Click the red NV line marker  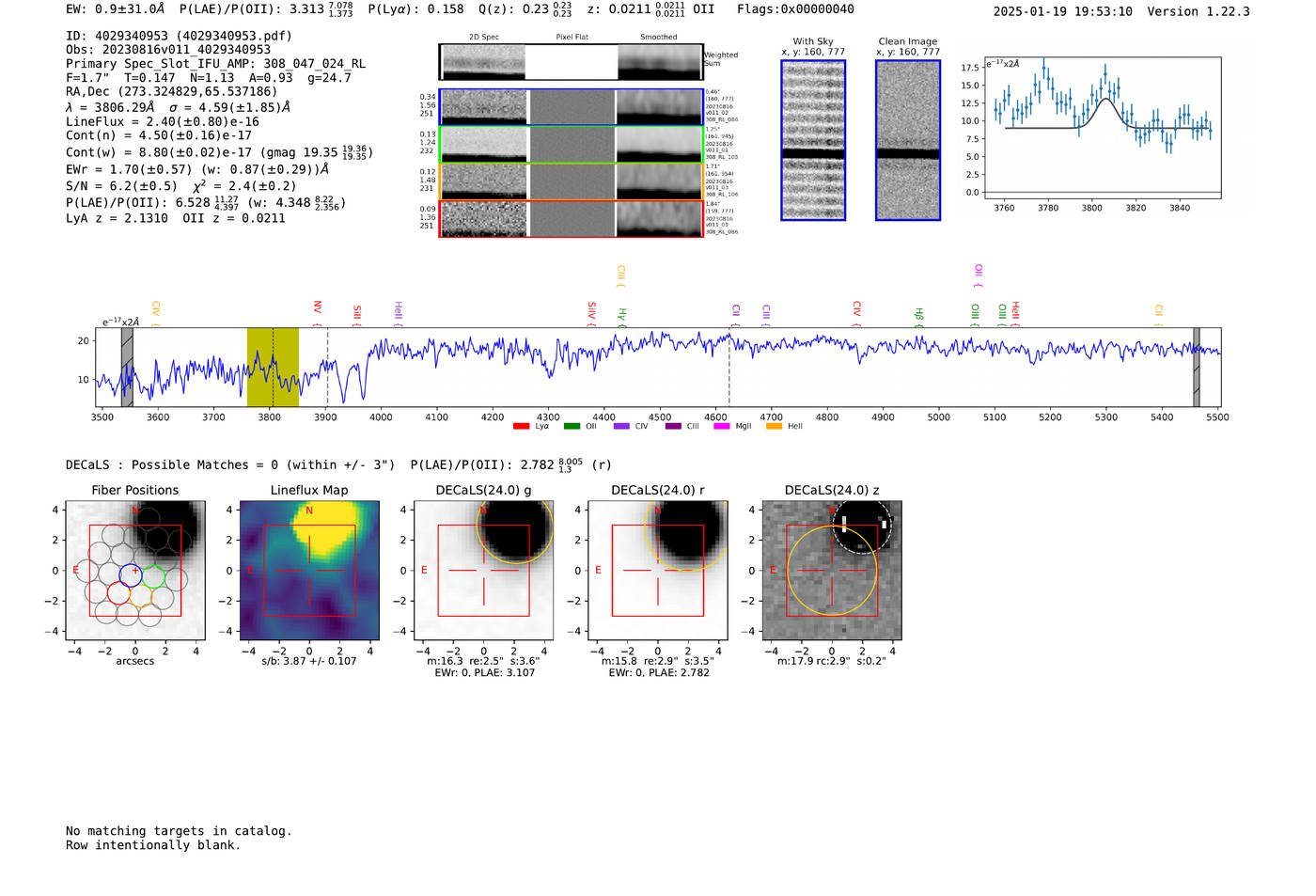(318, 313)
